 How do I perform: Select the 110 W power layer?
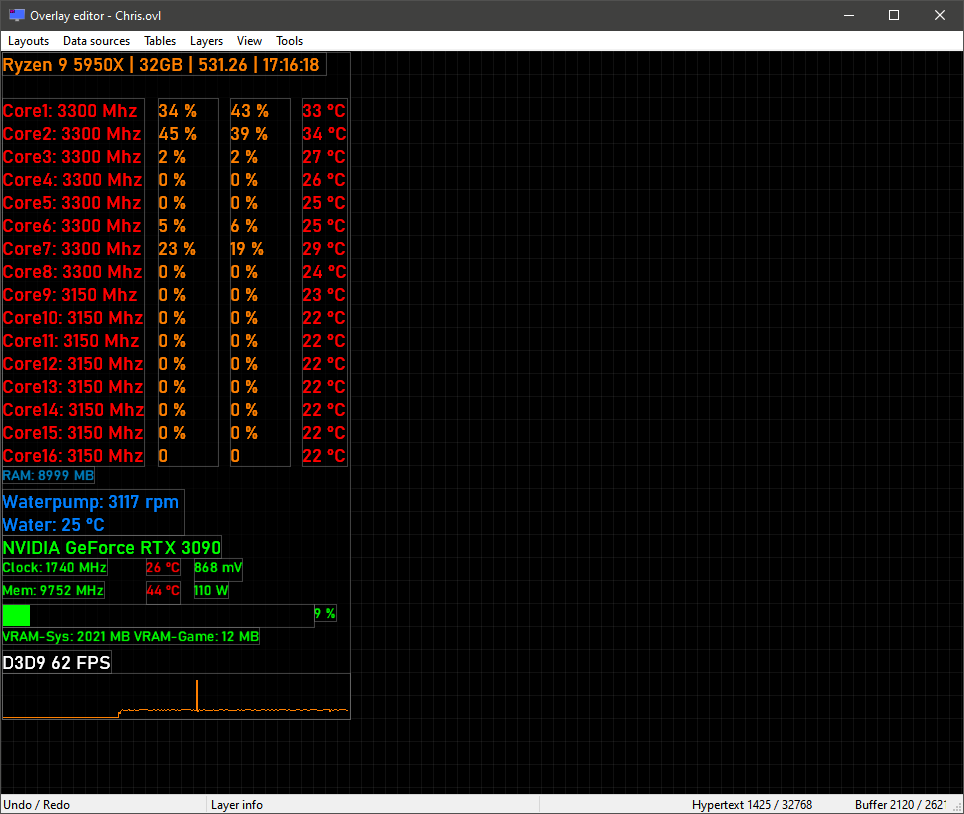point(211,590)
